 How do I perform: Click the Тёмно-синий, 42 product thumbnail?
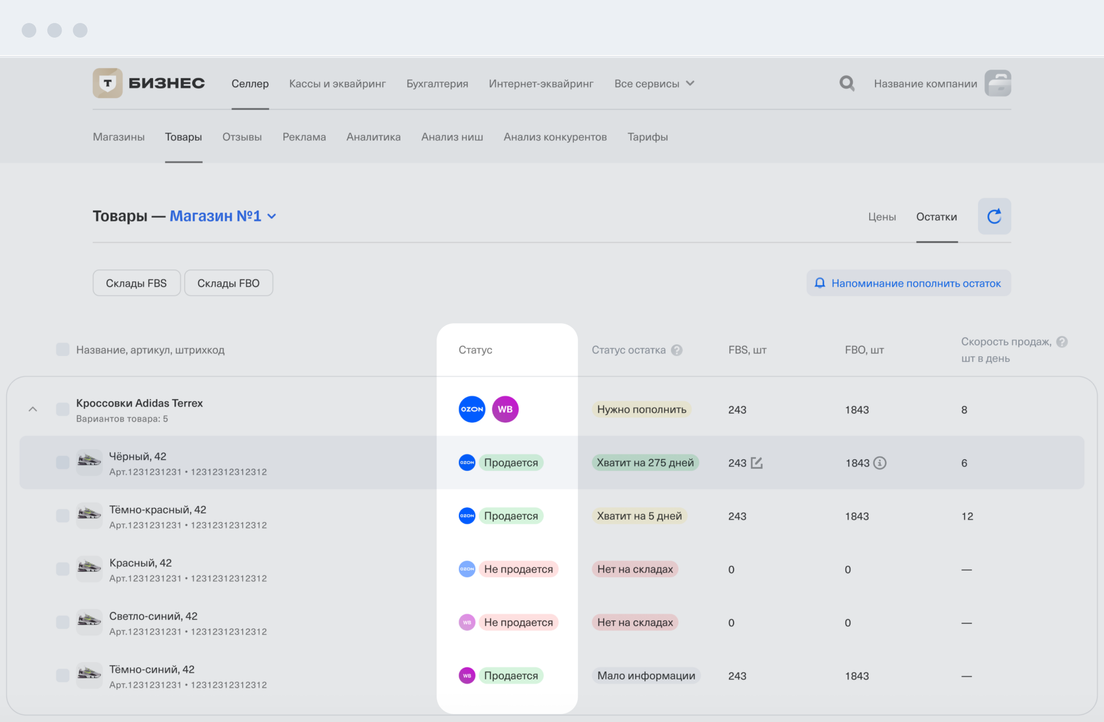(90, 675)
